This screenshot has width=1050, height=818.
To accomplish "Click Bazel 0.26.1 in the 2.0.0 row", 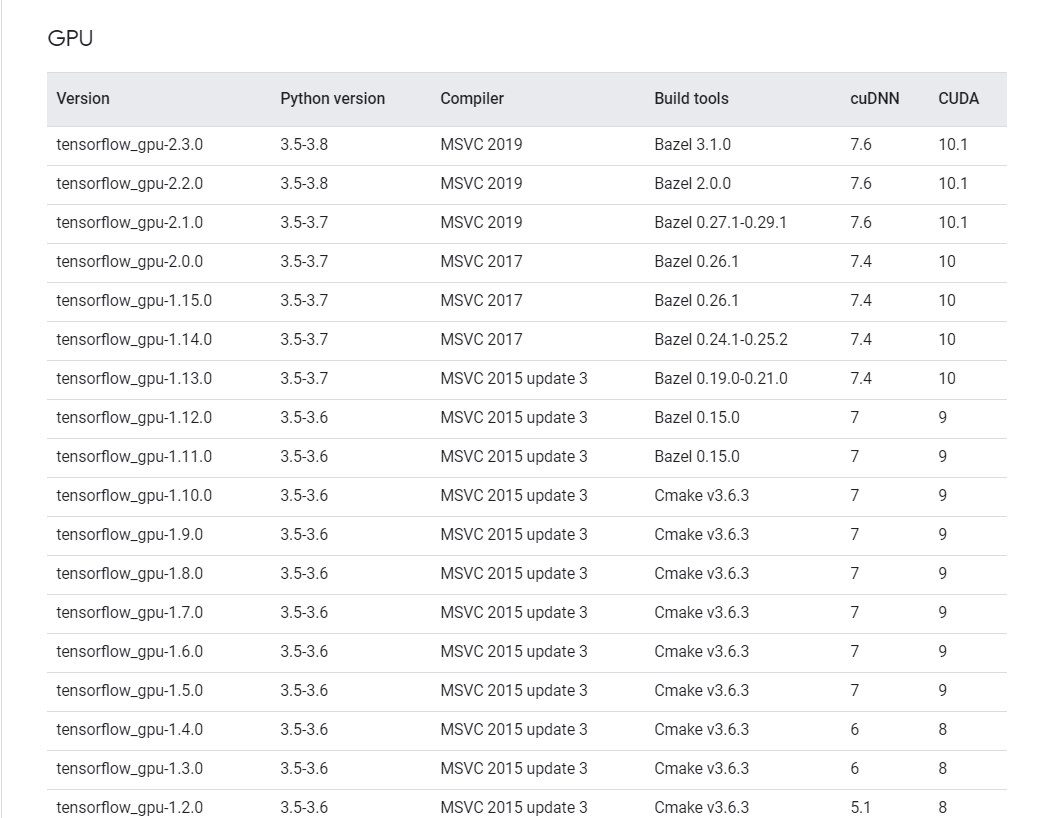I will 696,261.
